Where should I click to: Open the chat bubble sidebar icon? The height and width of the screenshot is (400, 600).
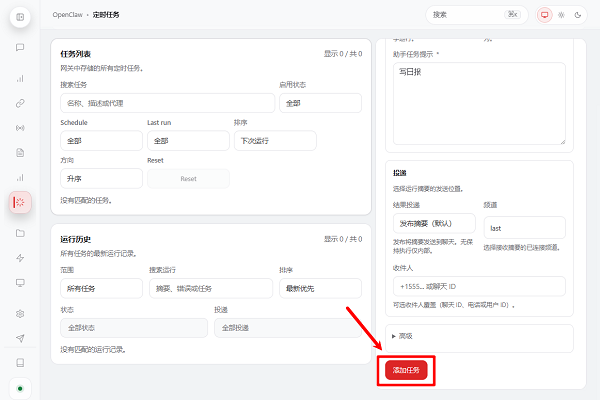click(x=20, y=47)
